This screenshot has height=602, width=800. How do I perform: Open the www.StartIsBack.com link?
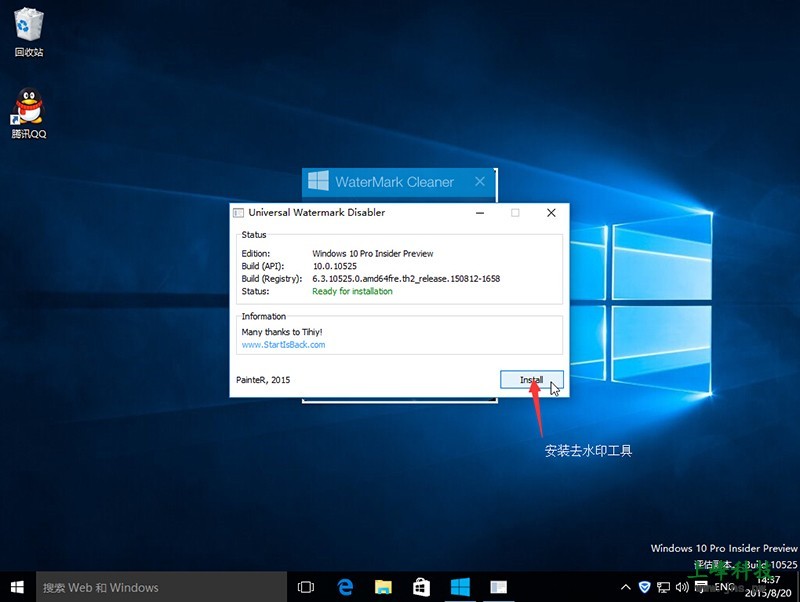pyautogui.click(x=283, y=345)
